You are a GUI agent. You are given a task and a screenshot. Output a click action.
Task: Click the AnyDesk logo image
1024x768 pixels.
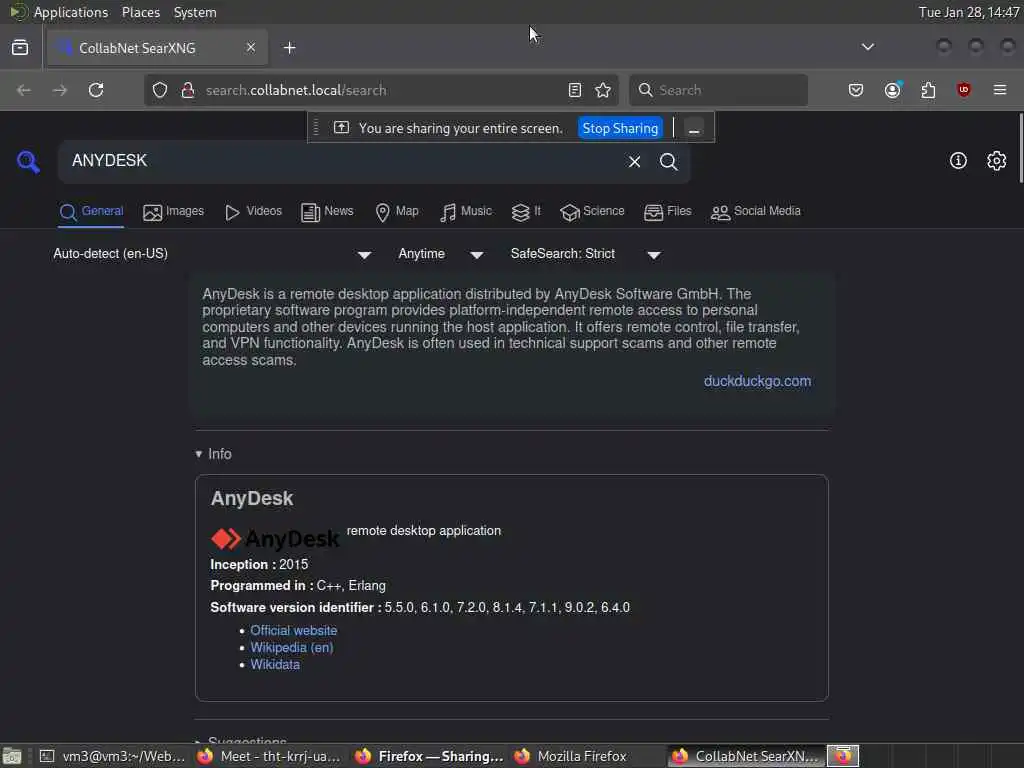click(x=275, y=539)
